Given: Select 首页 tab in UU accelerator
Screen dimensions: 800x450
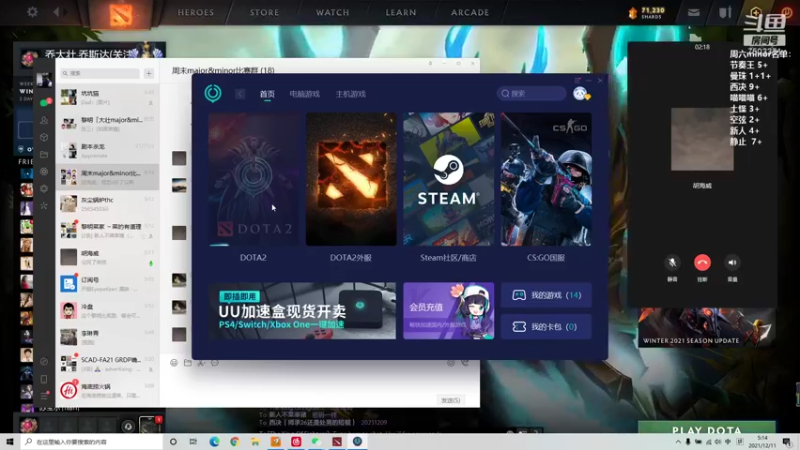Looking at the screenshot, I should tap(267, 94).
